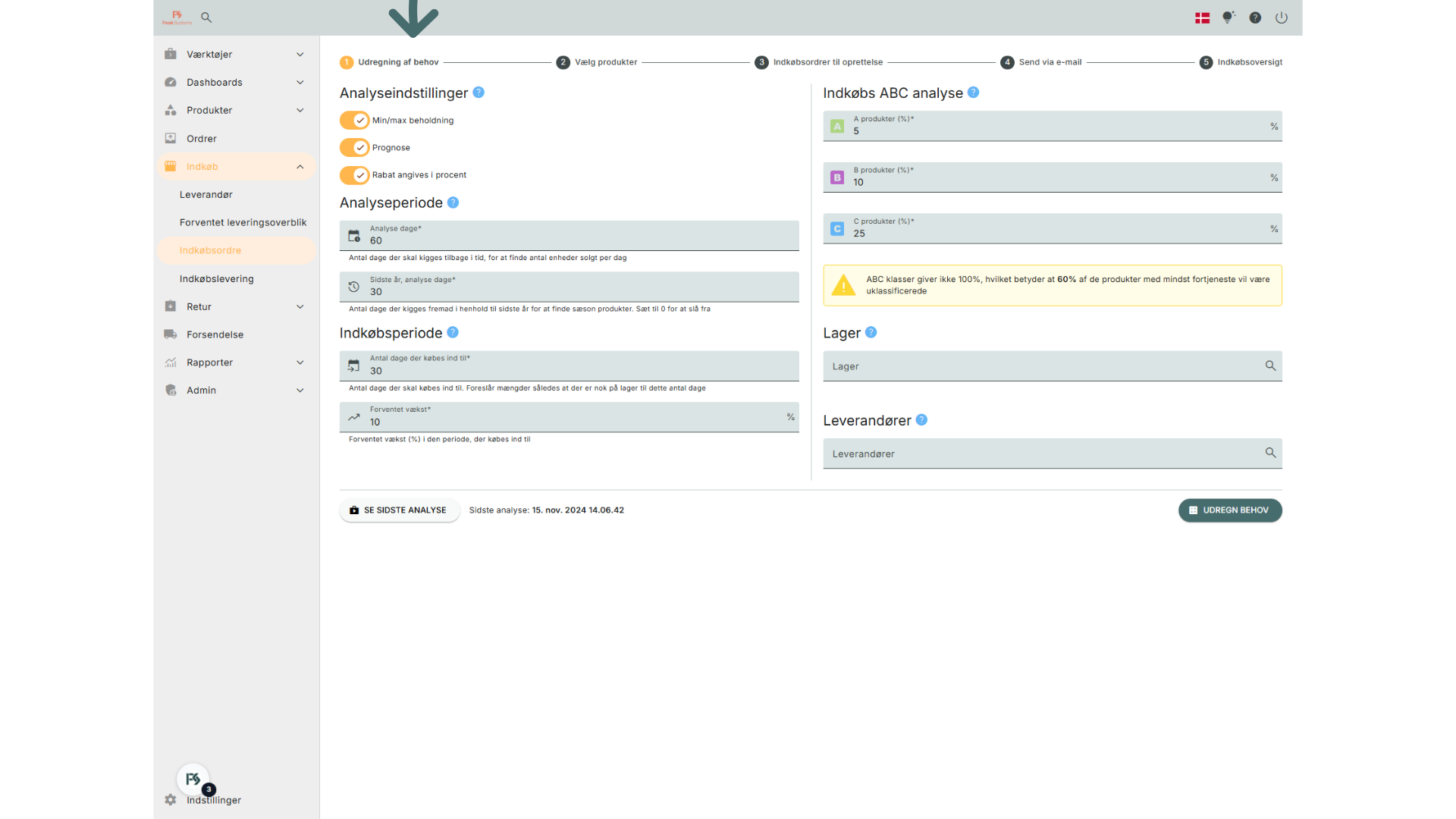Open help for Leverandører section

pos(921,420)
